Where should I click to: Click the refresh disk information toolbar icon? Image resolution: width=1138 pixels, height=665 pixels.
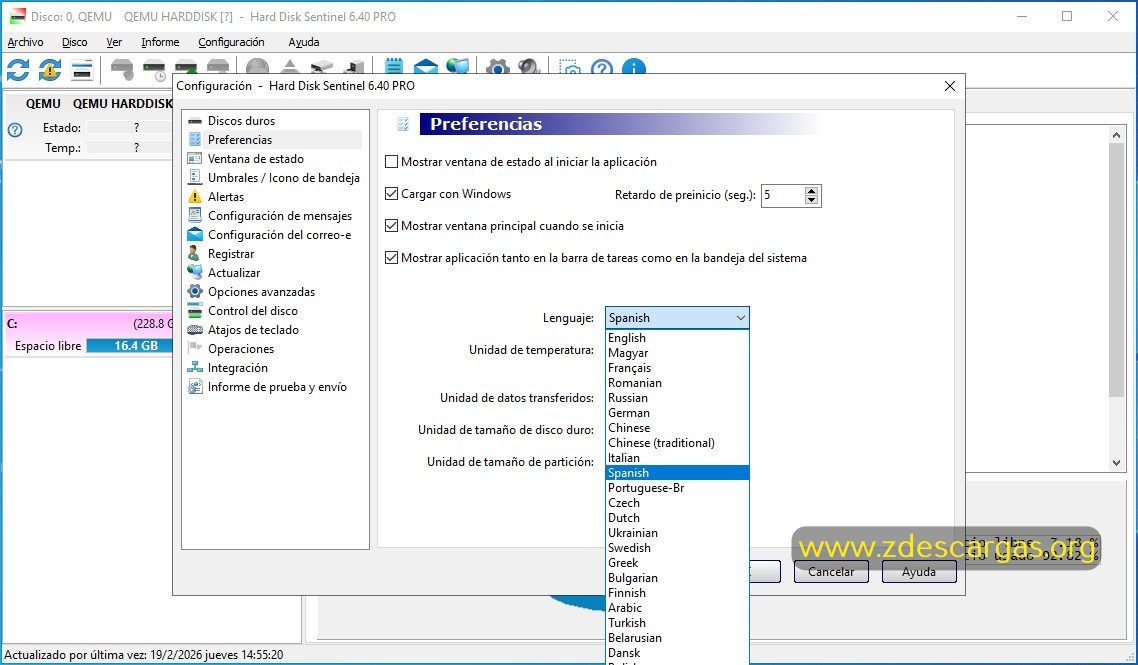18,70
